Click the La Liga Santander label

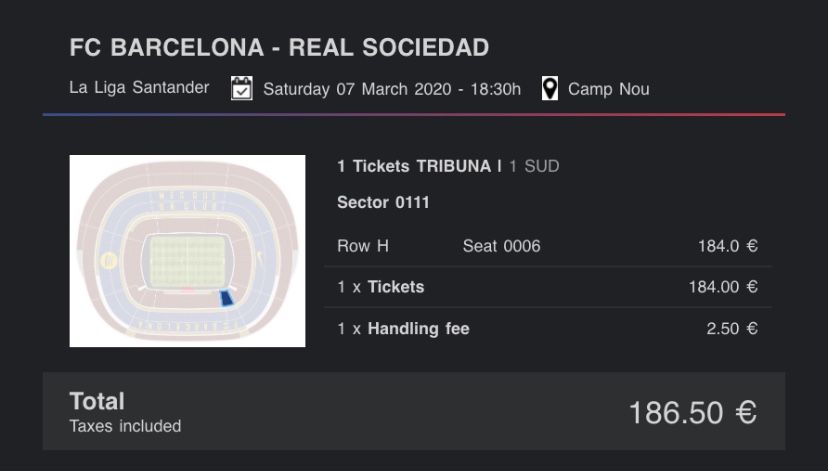[139, 88]
